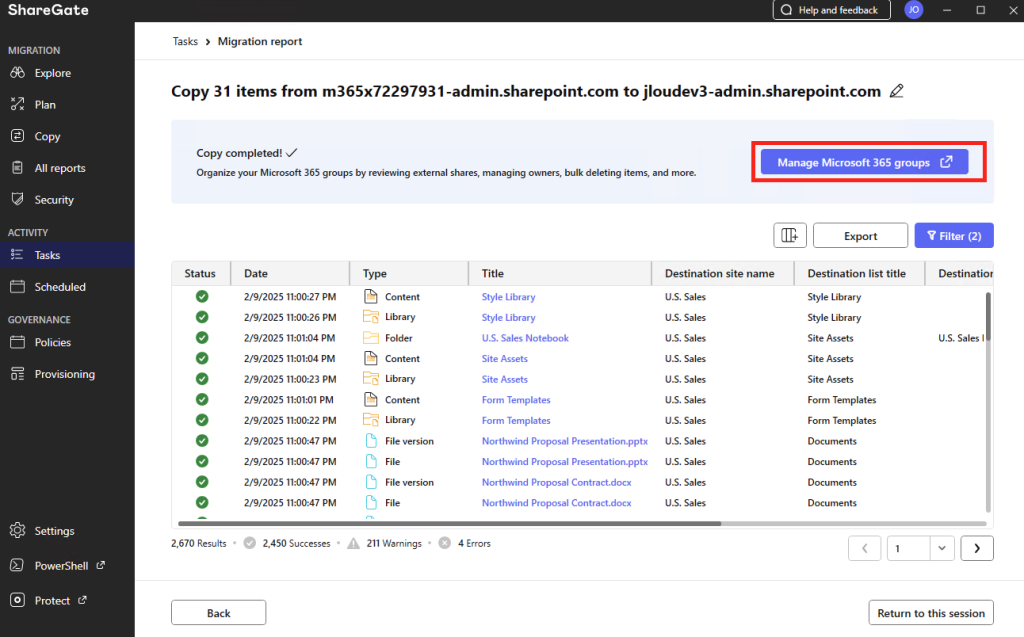Click the Provisioning icon

pos(18,374)
